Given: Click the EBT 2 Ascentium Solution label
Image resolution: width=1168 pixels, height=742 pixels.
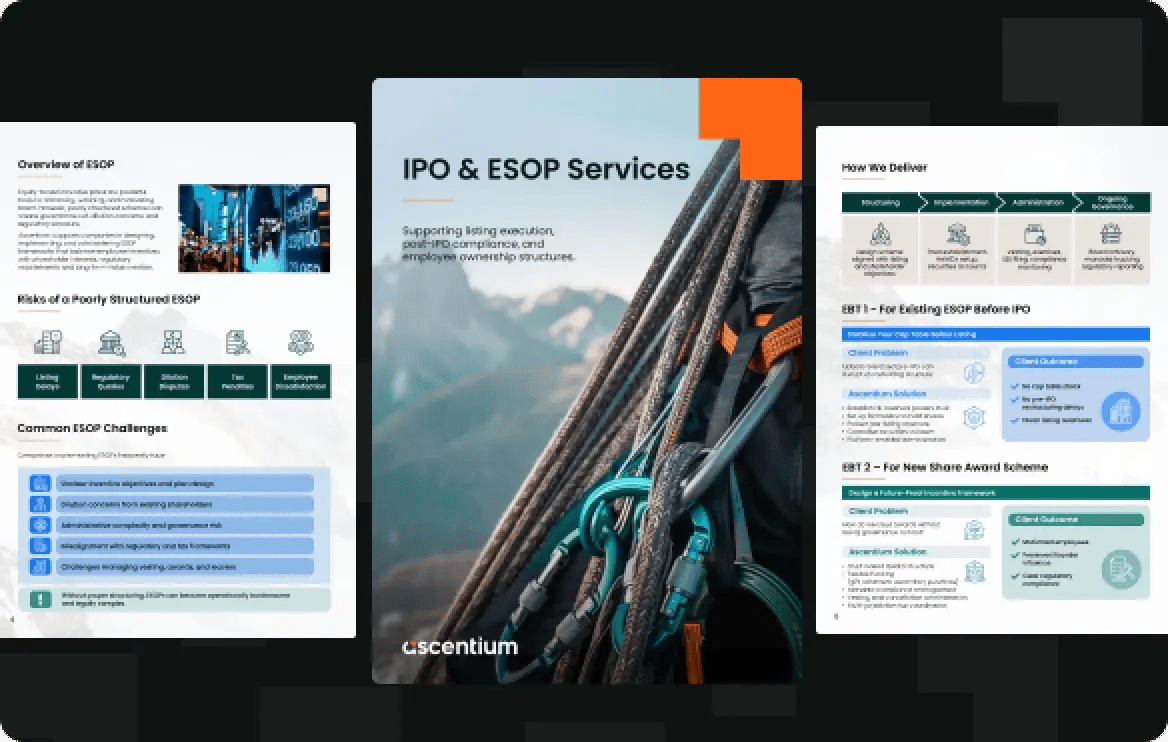Looking at the screenshot, I should click(x=886, y=552).
